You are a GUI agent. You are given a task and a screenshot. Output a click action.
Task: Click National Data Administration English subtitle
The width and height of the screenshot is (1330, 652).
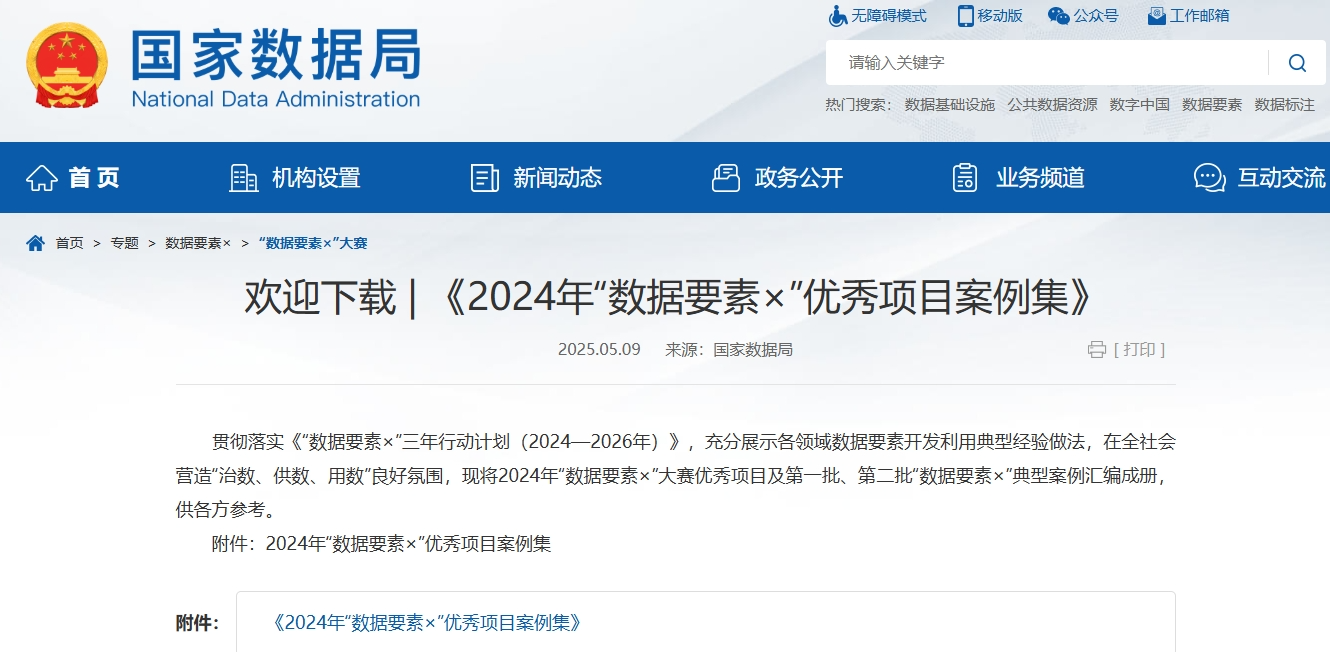pos(276,99)
